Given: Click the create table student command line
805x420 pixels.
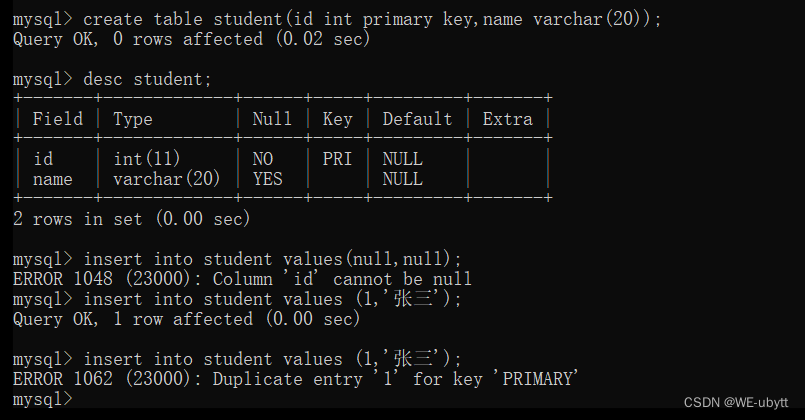Looking at the screenshot, I should click(x=372, y=19).
